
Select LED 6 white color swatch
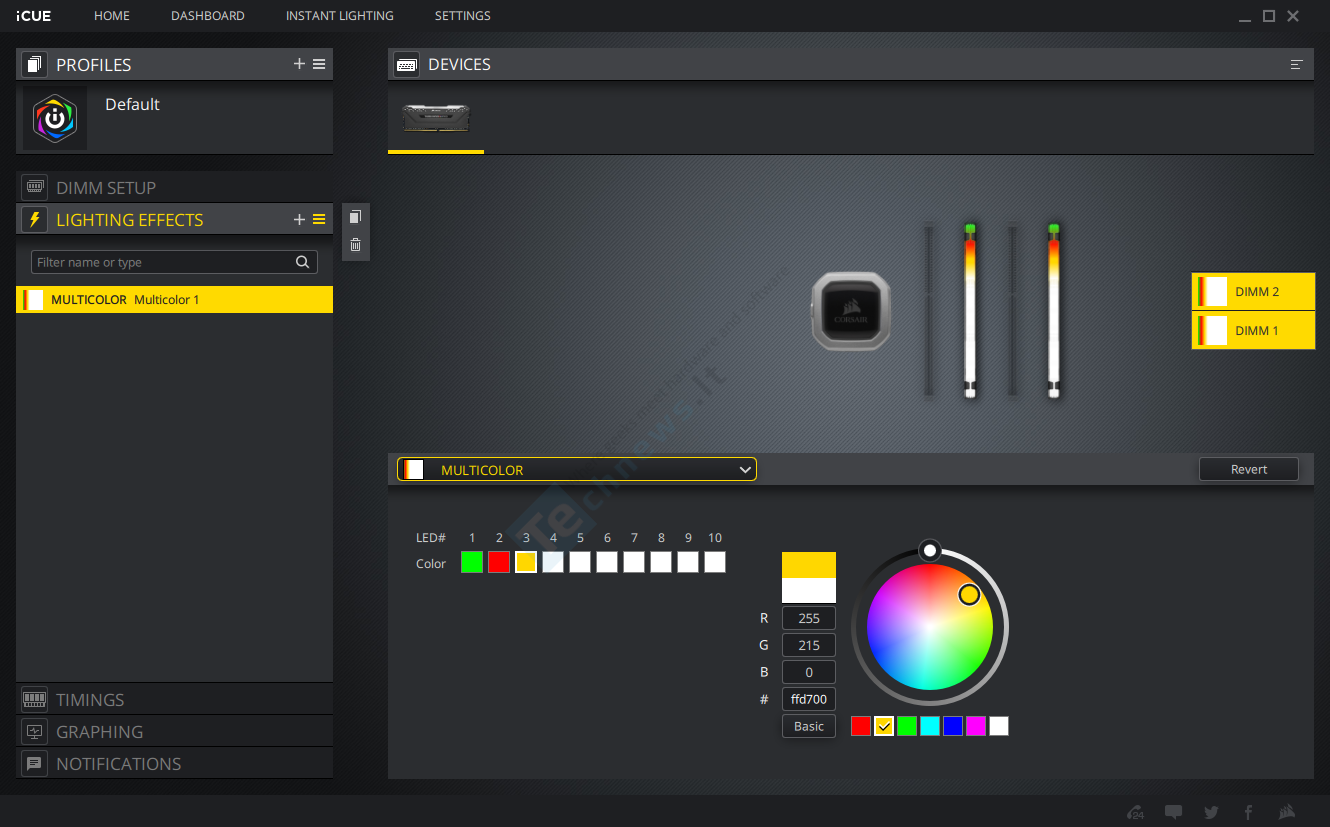click(x=607, y=562)
